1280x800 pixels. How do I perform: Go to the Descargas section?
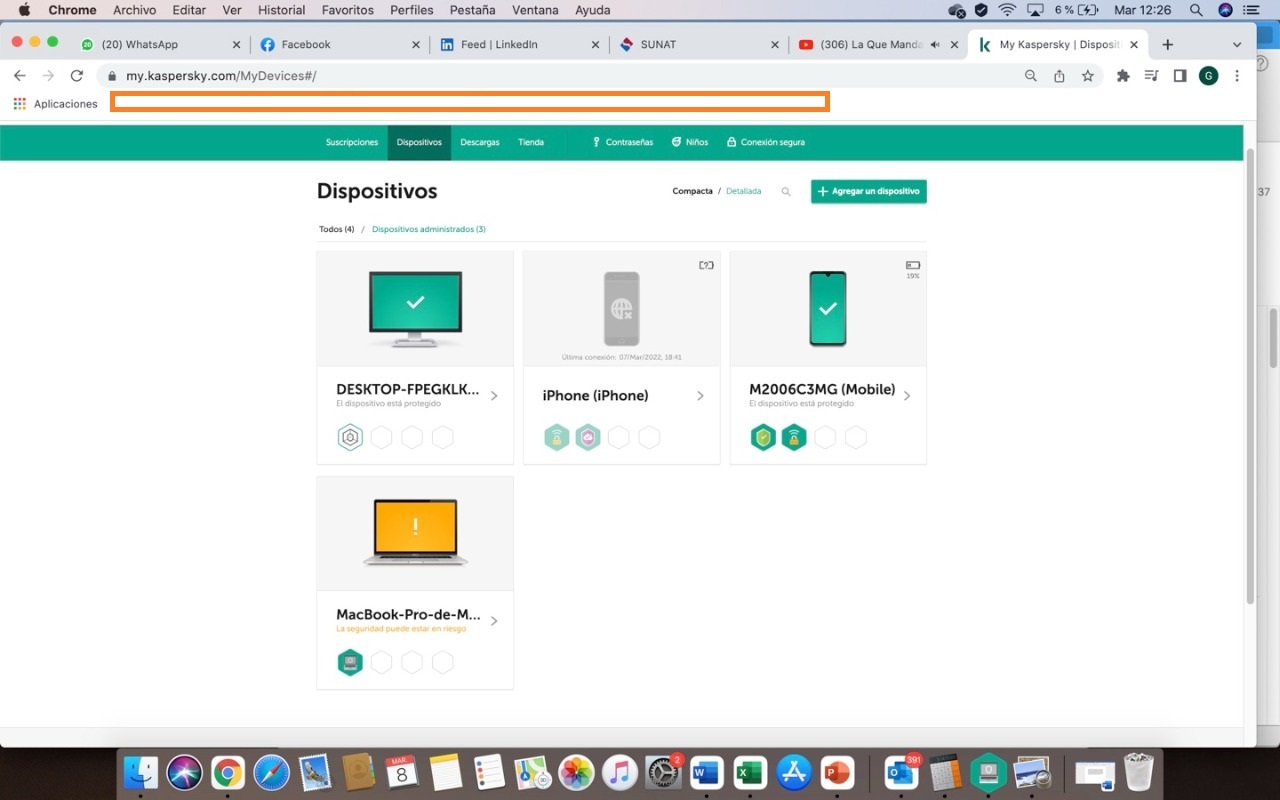480,142
